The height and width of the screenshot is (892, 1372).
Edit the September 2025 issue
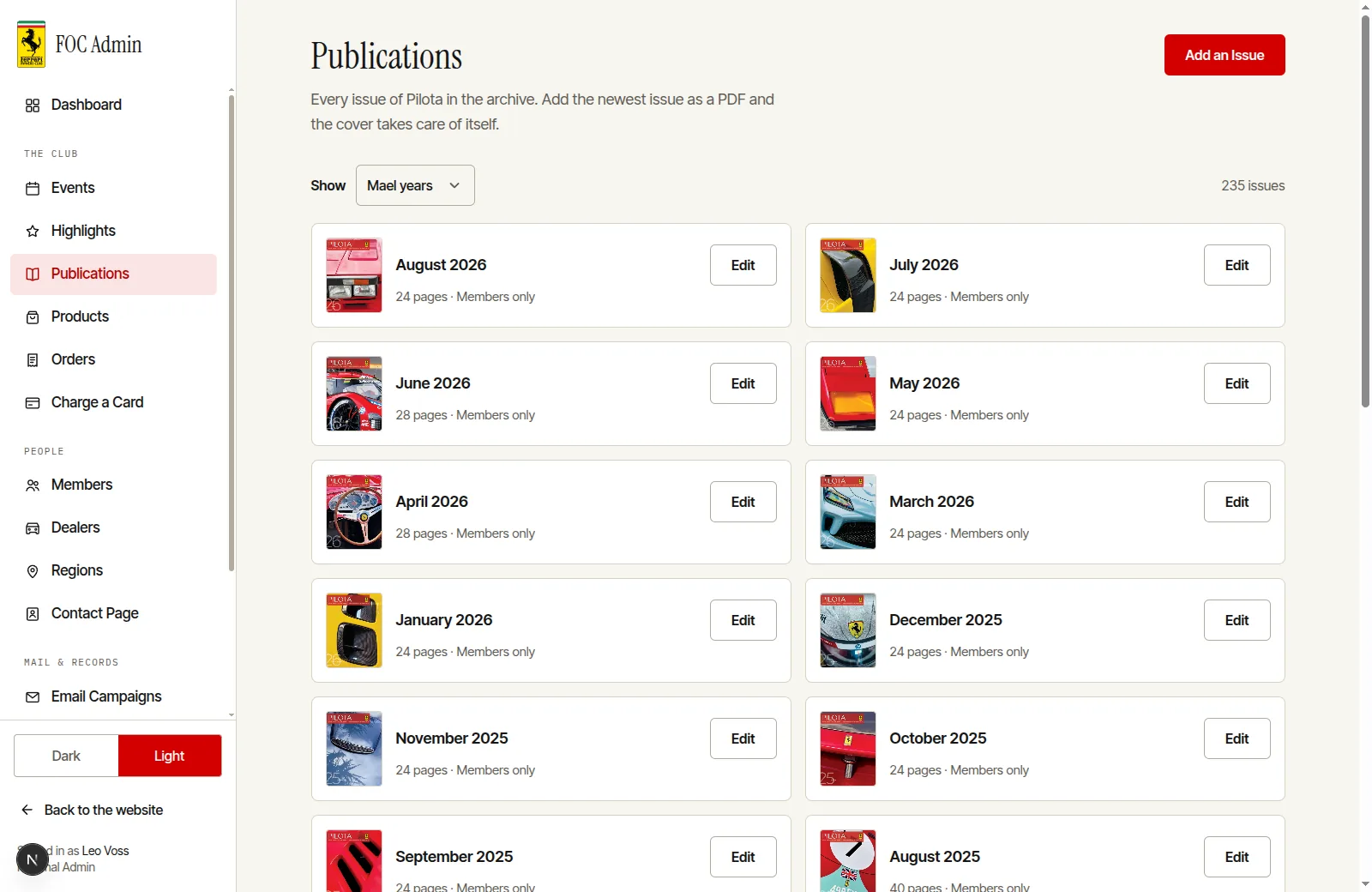click(743, 857)
